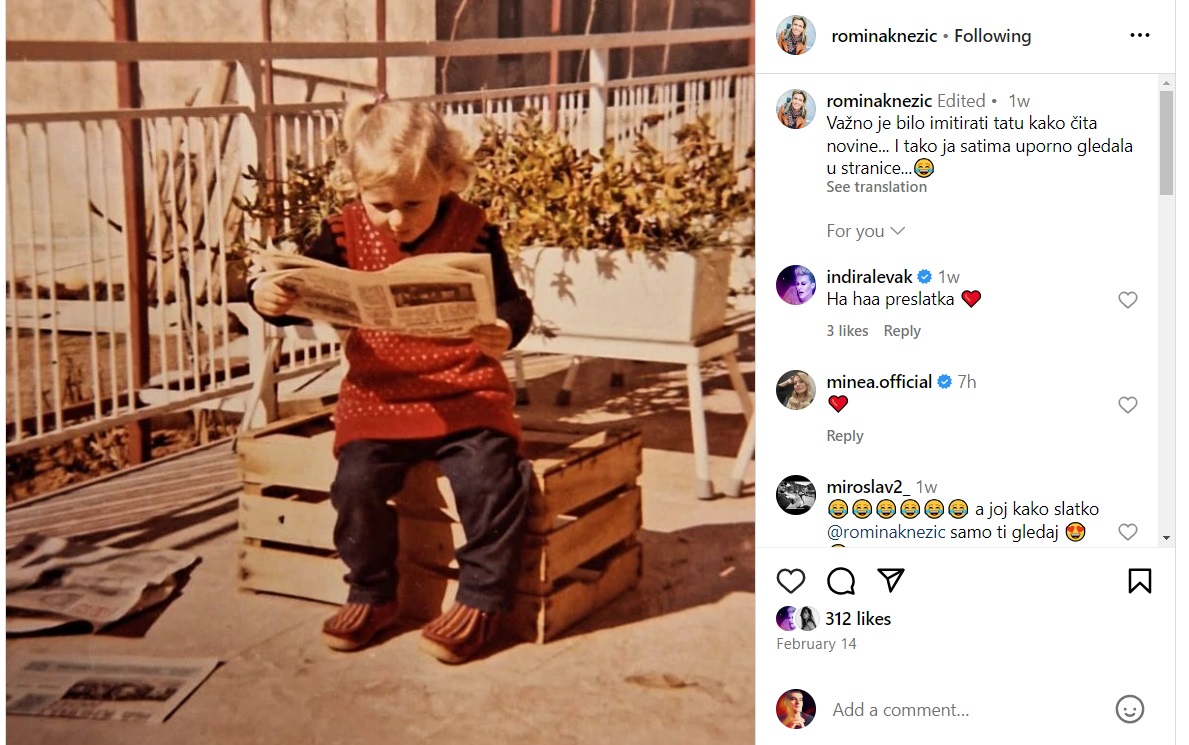This screenshot has height=745, width=1189.
Task: Click the scrollbar down arrow in comments
Action: click(x=1166, y=538)
